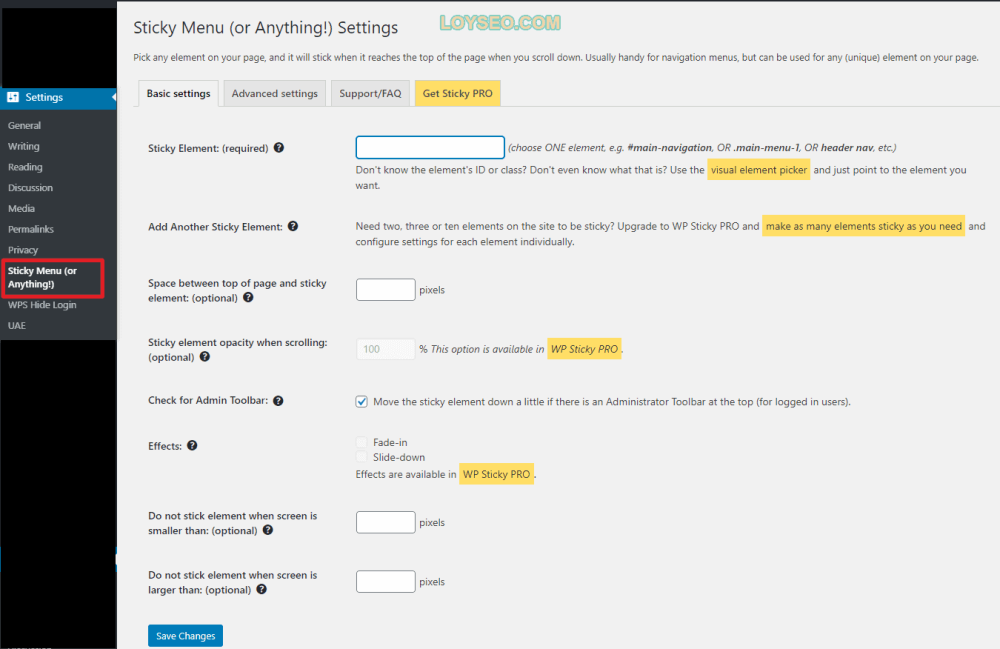Click the Fade-in label text
Screen dimensions: 1000x649
(390, 442)
